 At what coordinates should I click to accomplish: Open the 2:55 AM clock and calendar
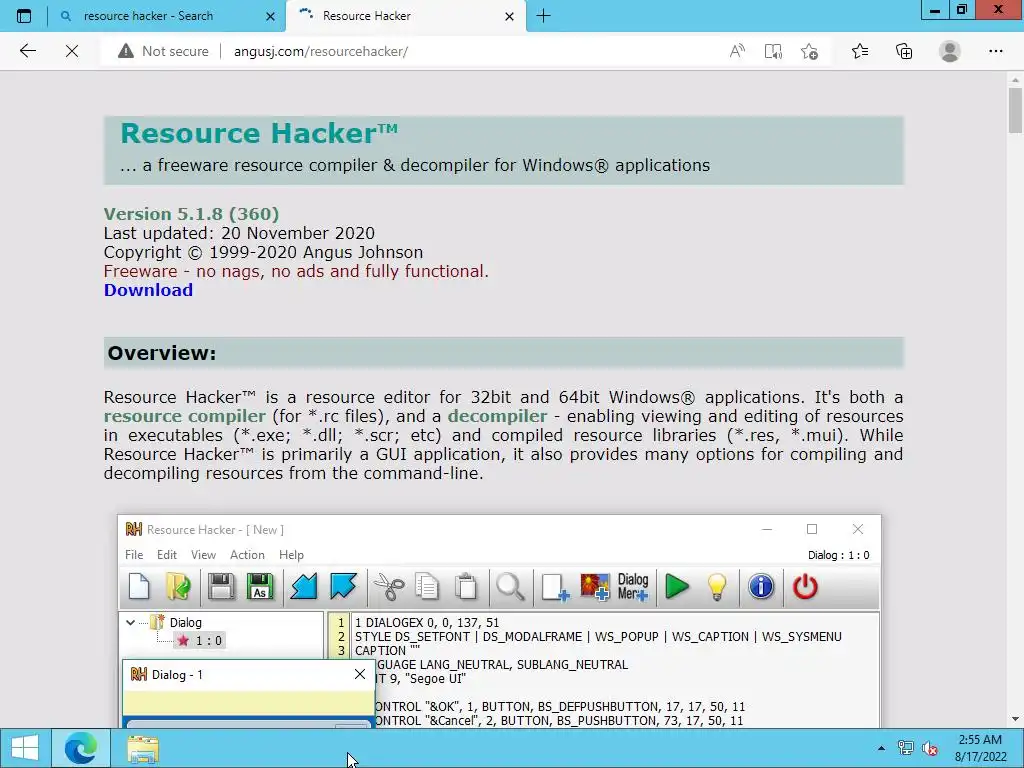point(980,748)
